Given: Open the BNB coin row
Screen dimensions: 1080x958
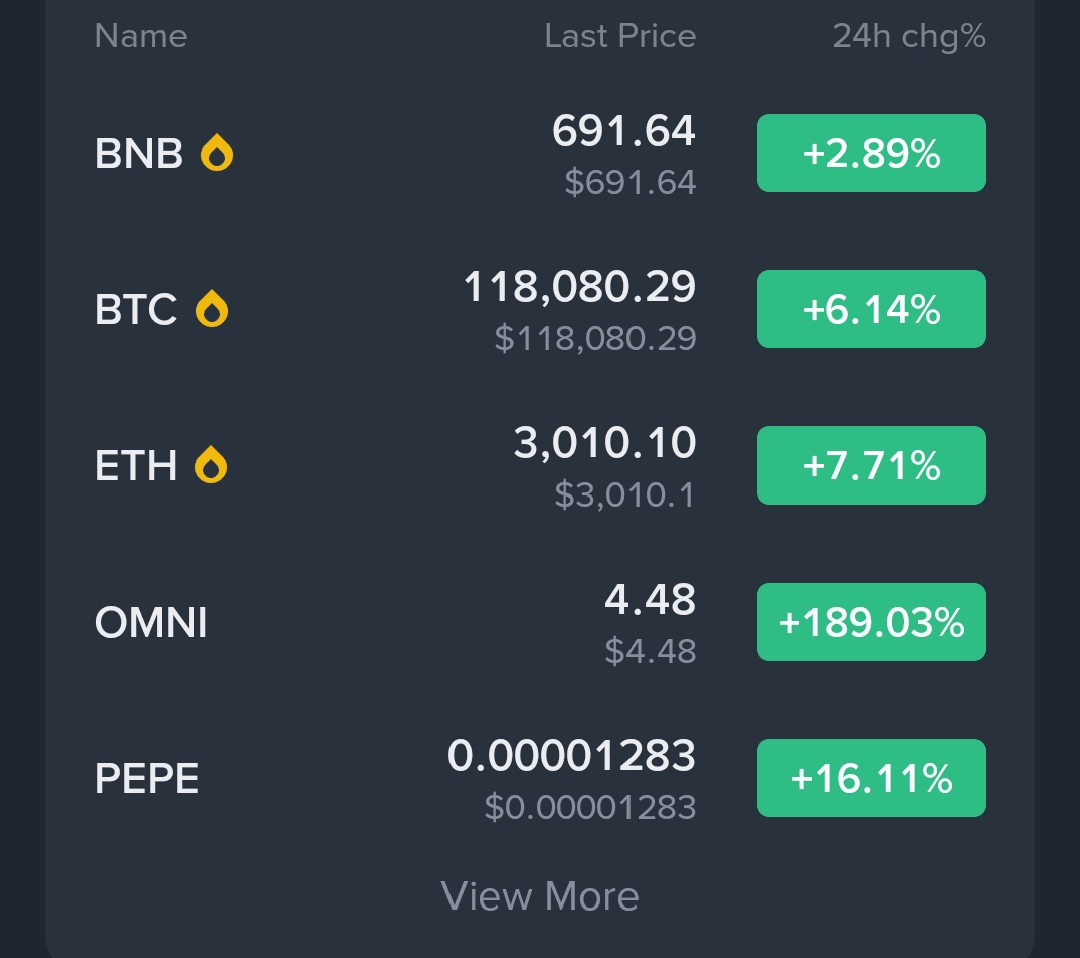Looking at the screenshot, I should pos(139,154).
